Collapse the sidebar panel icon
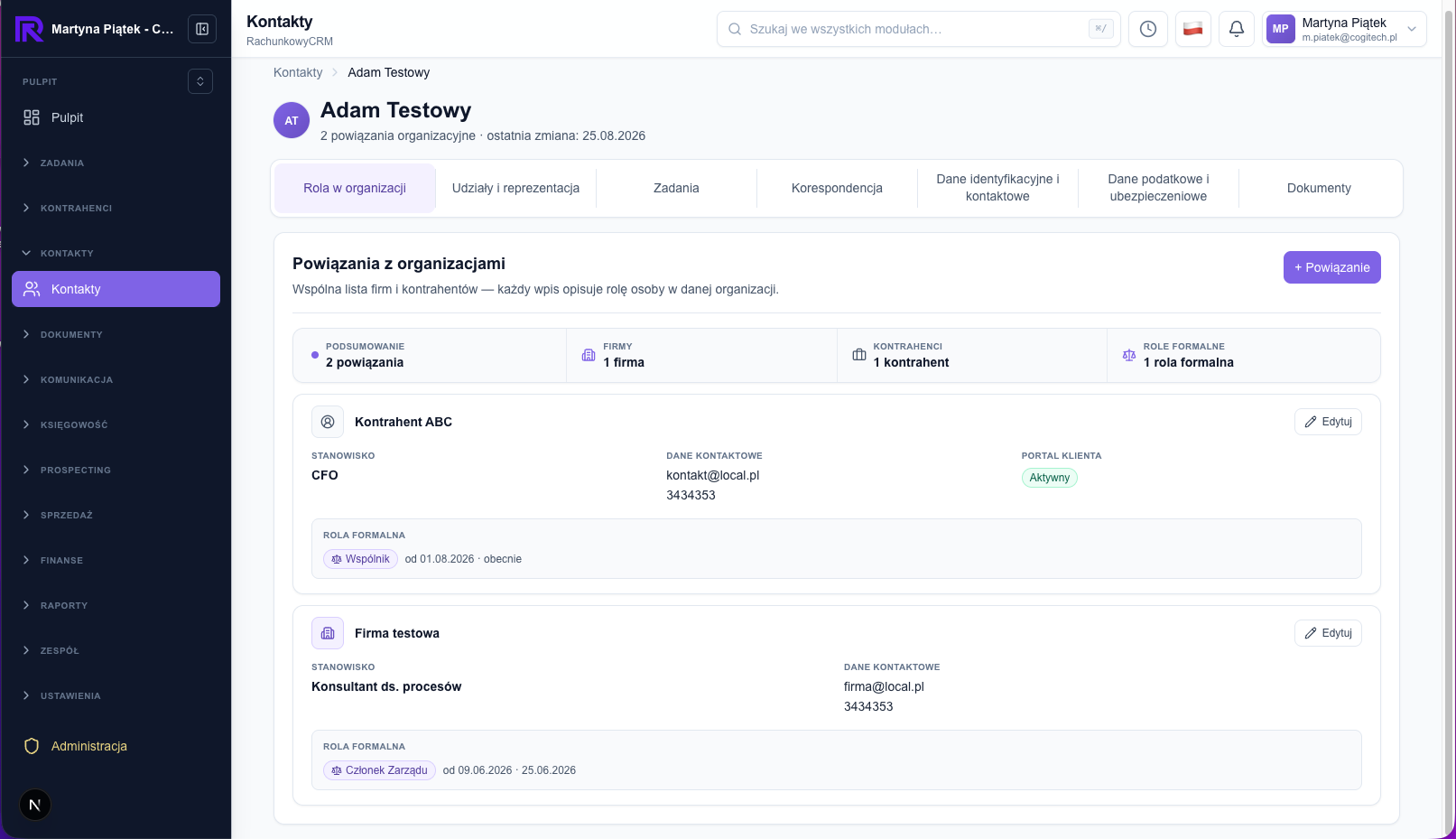Image resolution: width=1456 pixels, height=839 pixels. click(x=202, y=29)
